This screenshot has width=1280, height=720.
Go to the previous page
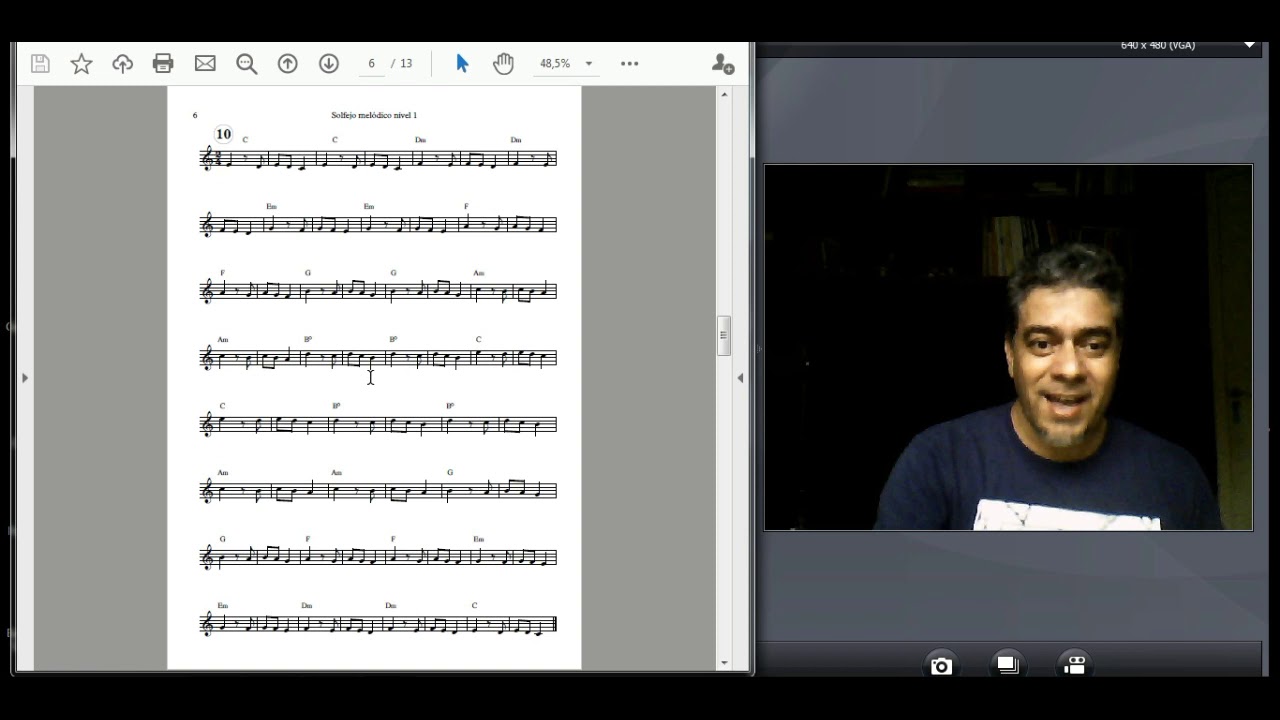click(x=288, y=64)
